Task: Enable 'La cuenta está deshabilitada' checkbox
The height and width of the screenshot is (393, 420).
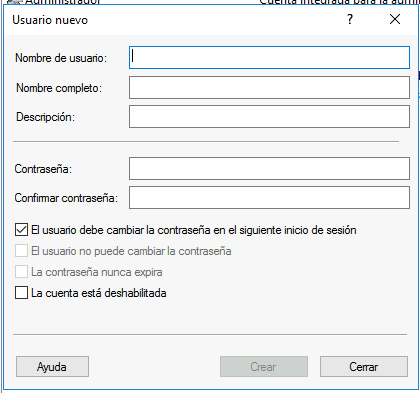Action: click(x=21, y=293)
